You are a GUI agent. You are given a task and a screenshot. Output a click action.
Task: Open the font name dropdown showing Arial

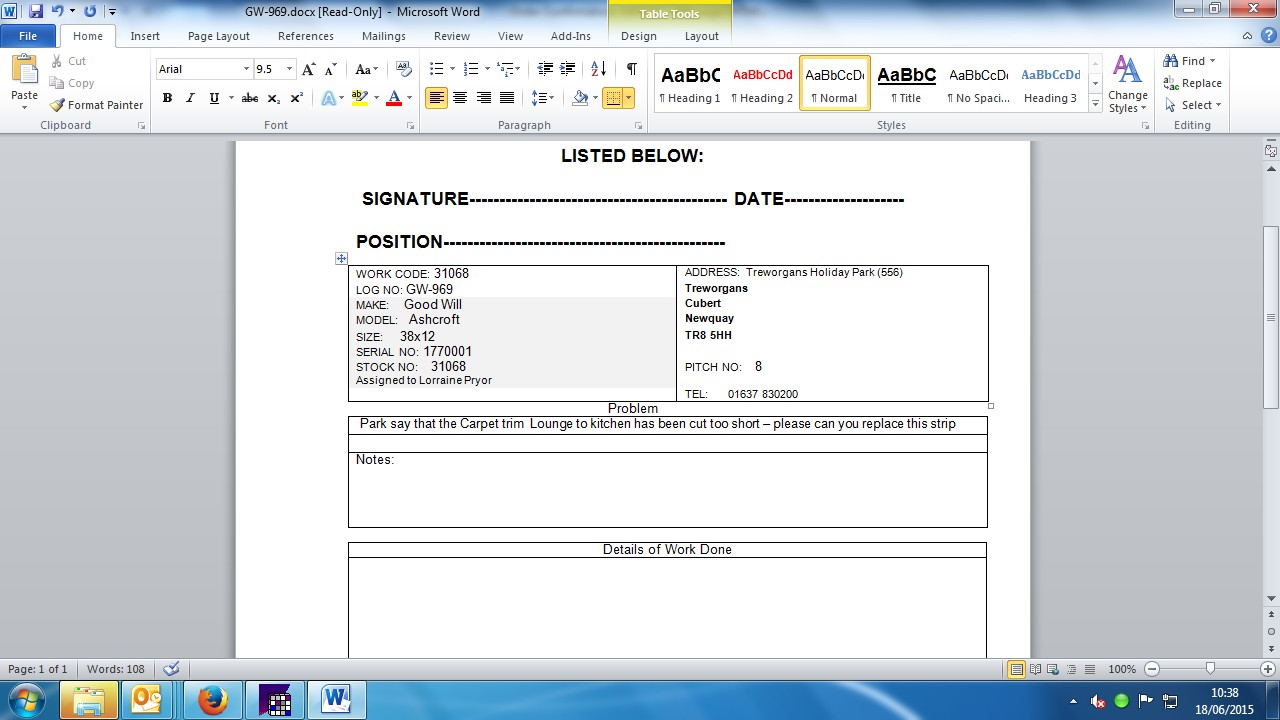pyautogui.click(x=246, y=69)
